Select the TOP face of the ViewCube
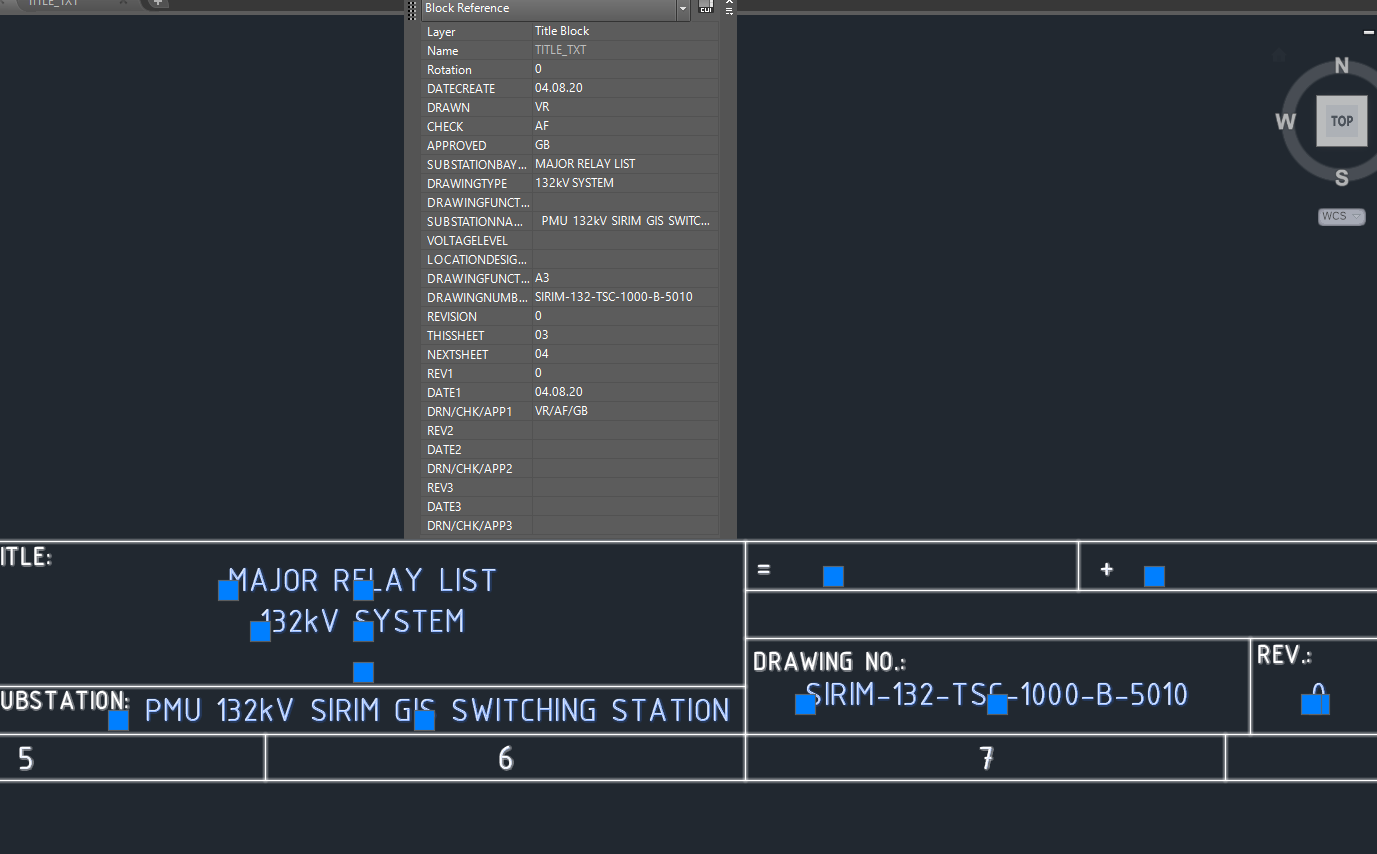The image size is (1377, 854). tap(1342, 121)
